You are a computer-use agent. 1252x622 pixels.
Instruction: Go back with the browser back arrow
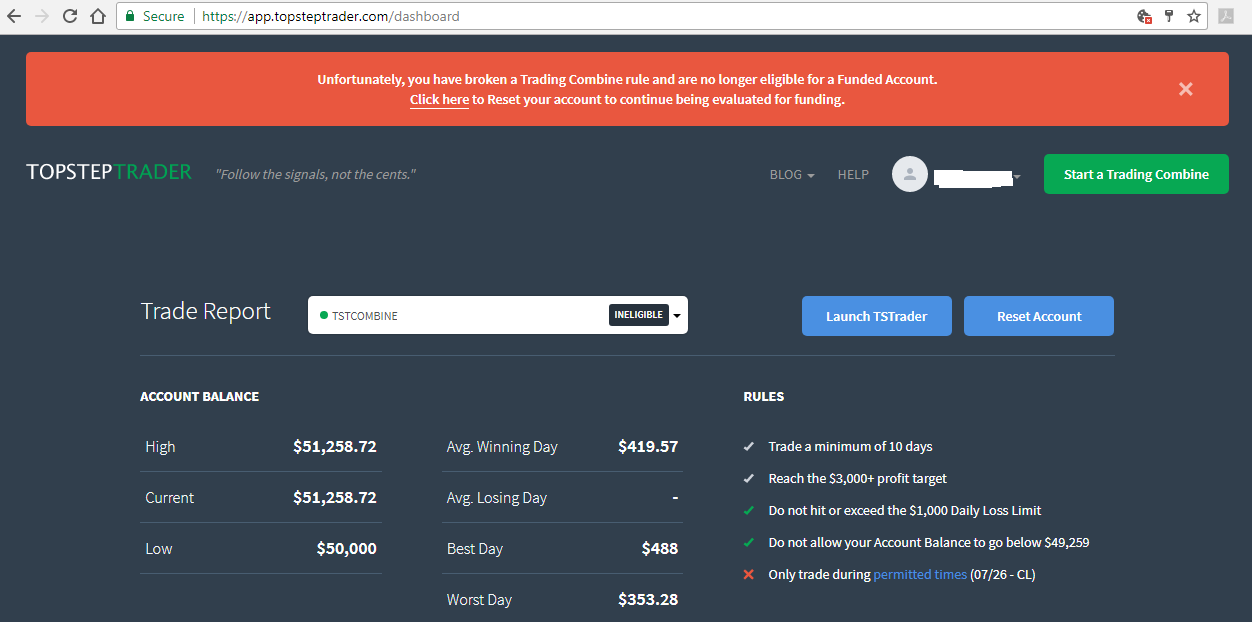13,16
